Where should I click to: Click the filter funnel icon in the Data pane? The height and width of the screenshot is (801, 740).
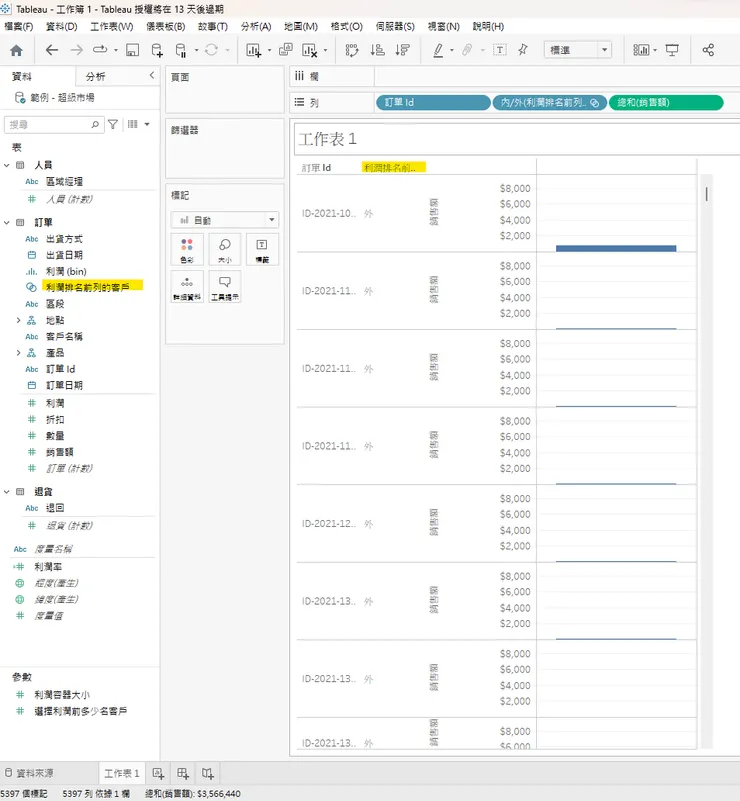(x=113, y=124)
